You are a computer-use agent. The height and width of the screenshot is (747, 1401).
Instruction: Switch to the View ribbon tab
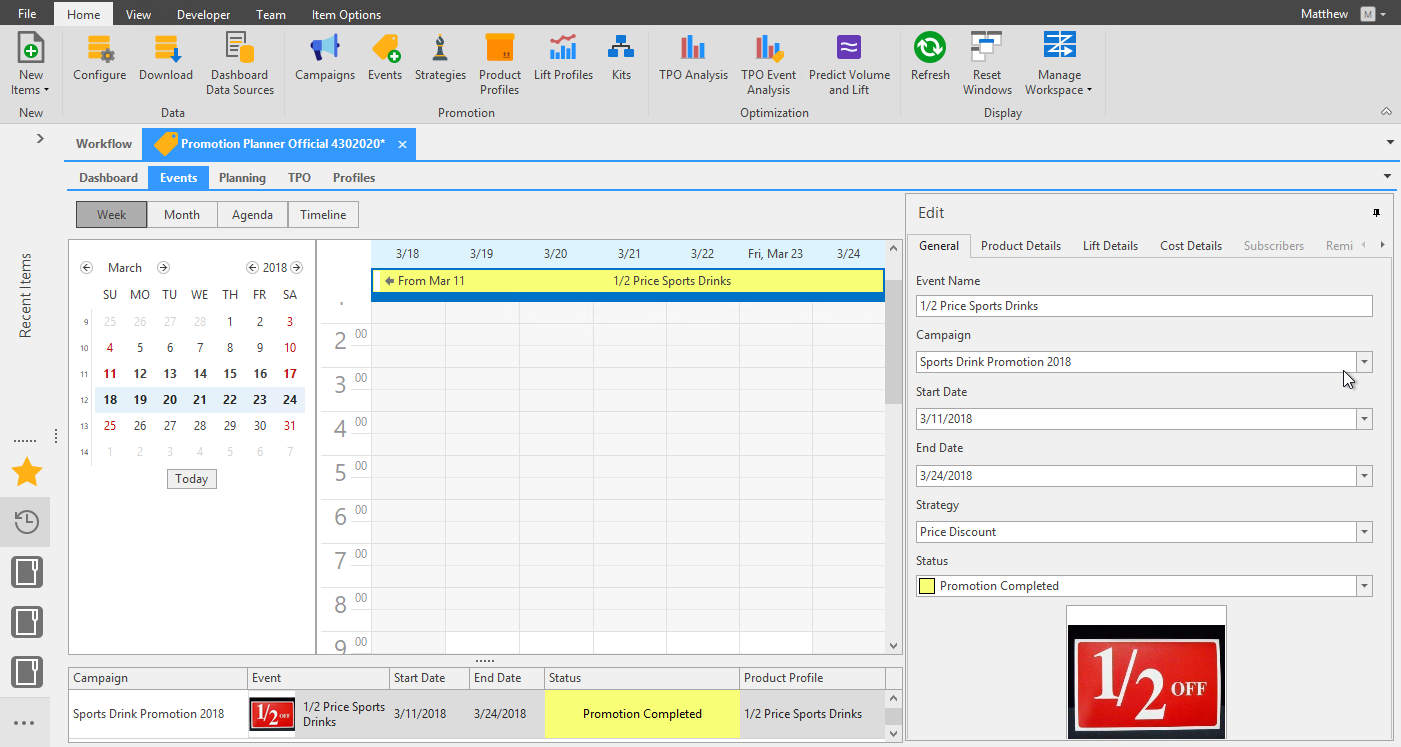tap(139, 14)
